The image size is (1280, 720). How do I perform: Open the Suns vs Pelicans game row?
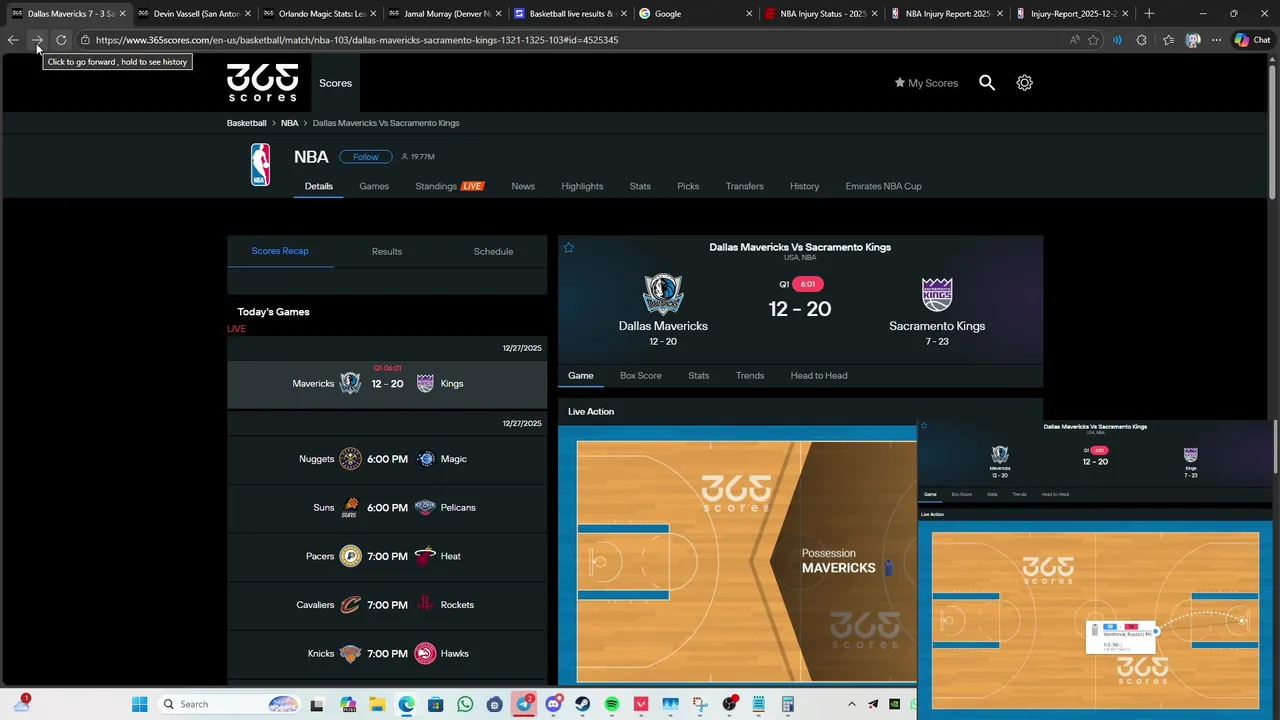pyautogui.click(x=387, y=508)
